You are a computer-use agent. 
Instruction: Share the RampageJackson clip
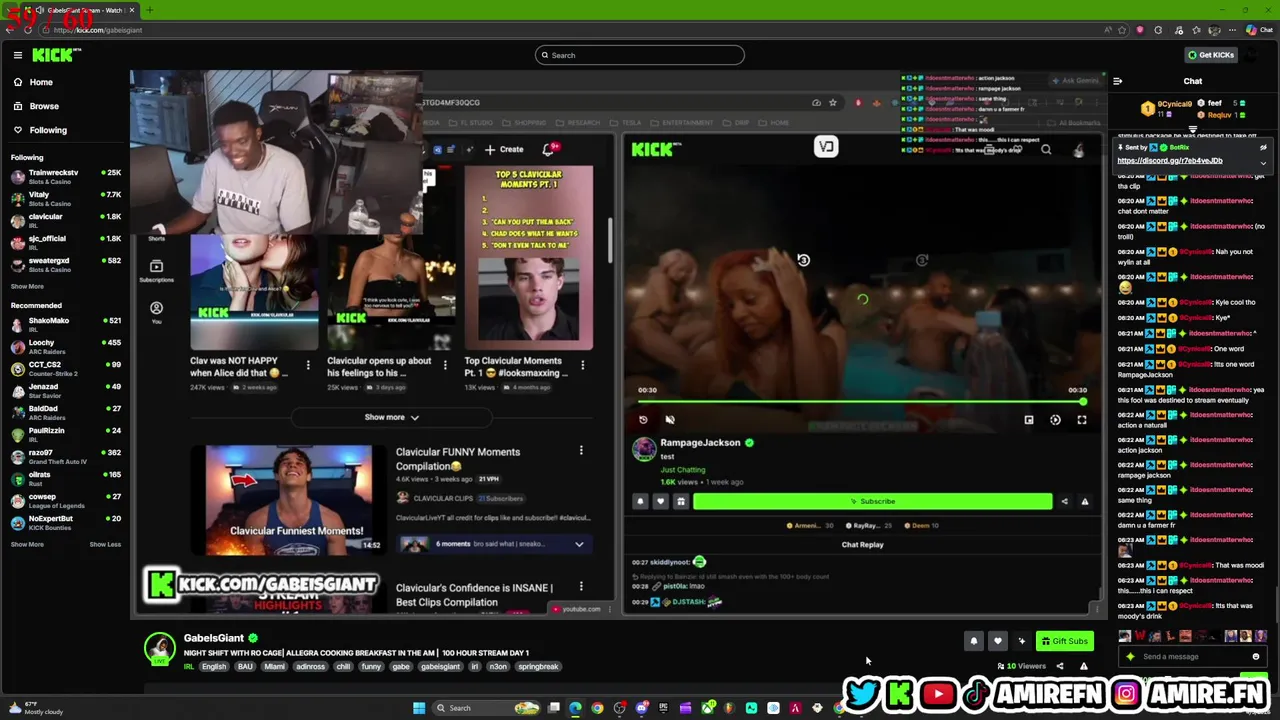click(1064, 501)
